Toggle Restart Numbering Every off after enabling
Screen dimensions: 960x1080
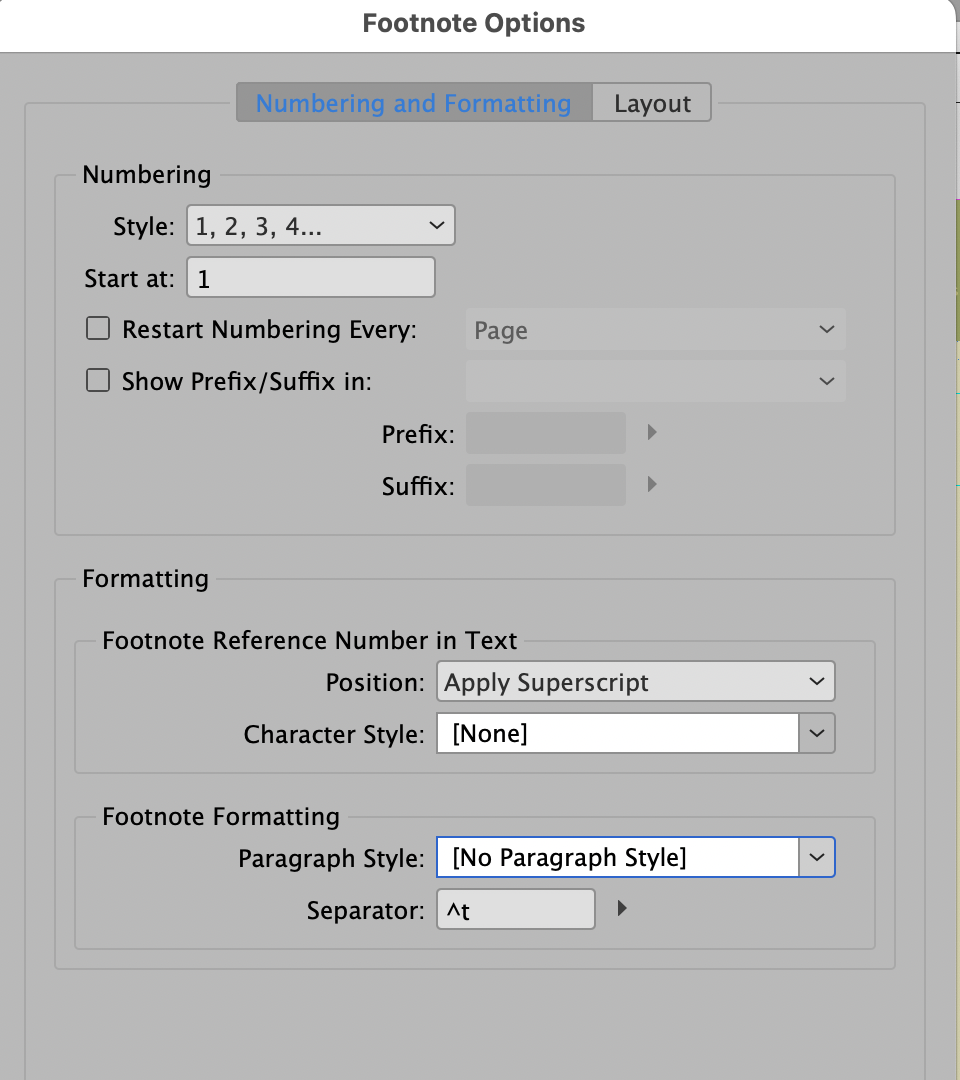(x=97, y=327)
